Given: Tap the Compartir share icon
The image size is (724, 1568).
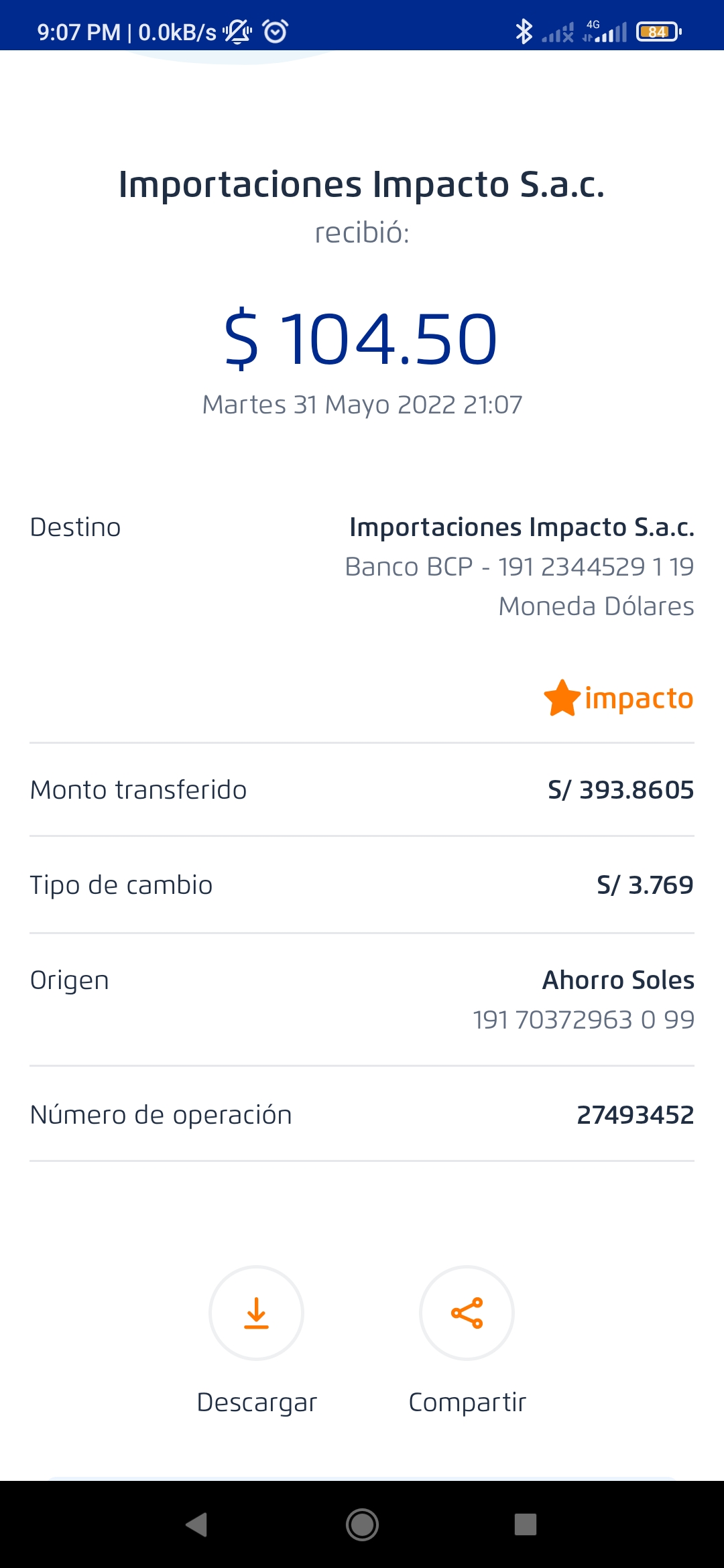Looking at the screenshot, I should pos(467,1313).
